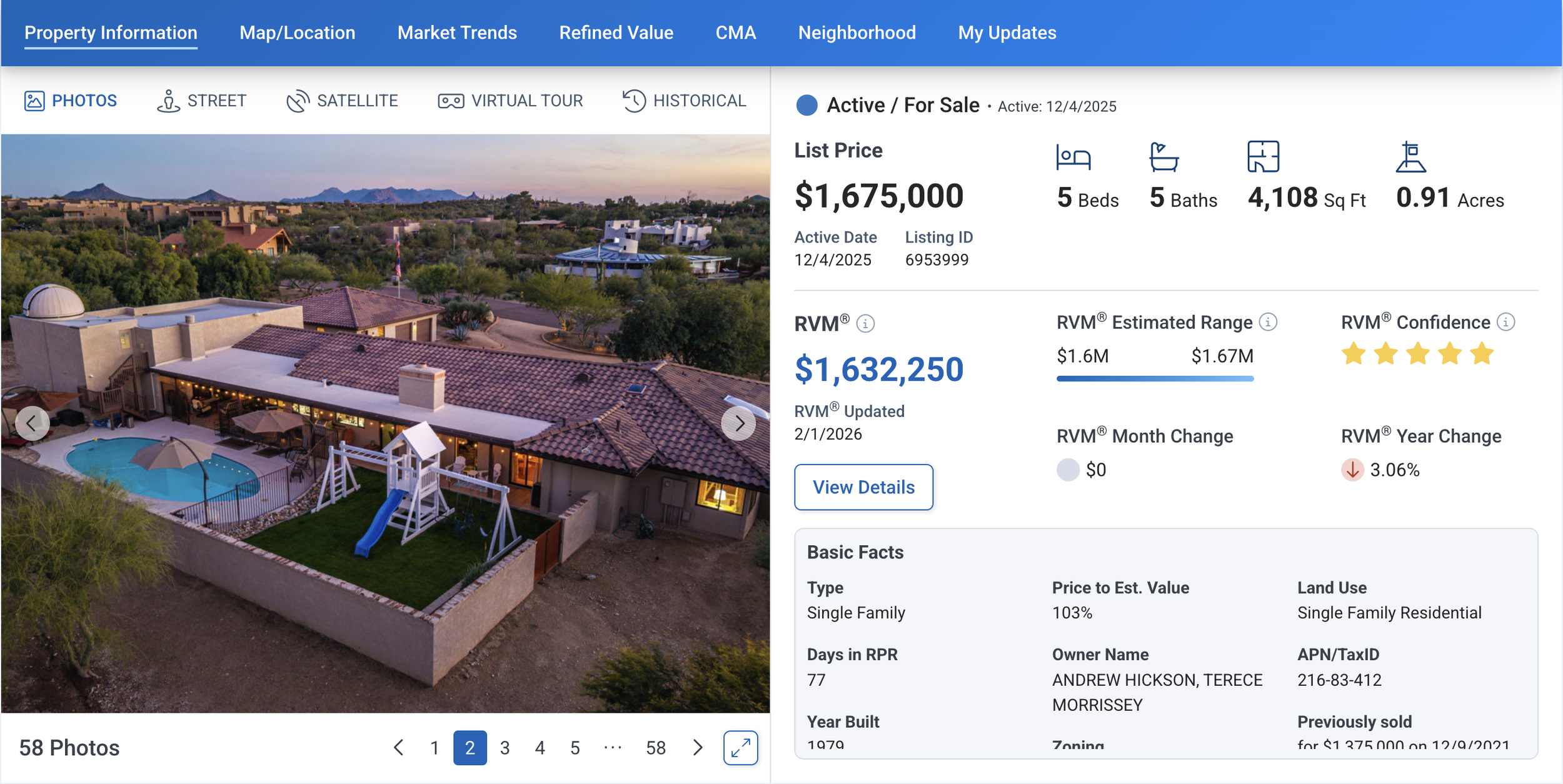Select the Photos view tab
The image size is (1563, 784).
[x=71, y=101]
